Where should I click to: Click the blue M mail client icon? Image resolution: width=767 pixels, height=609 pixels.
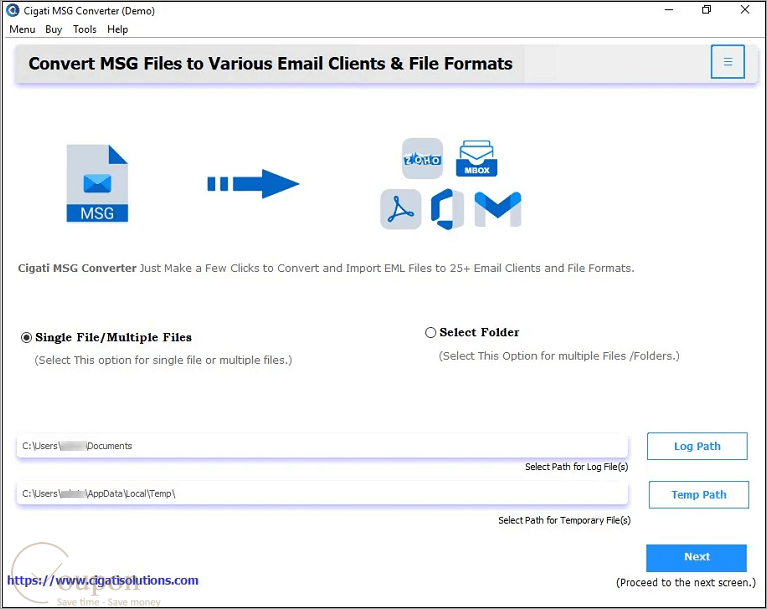(498, 209)
